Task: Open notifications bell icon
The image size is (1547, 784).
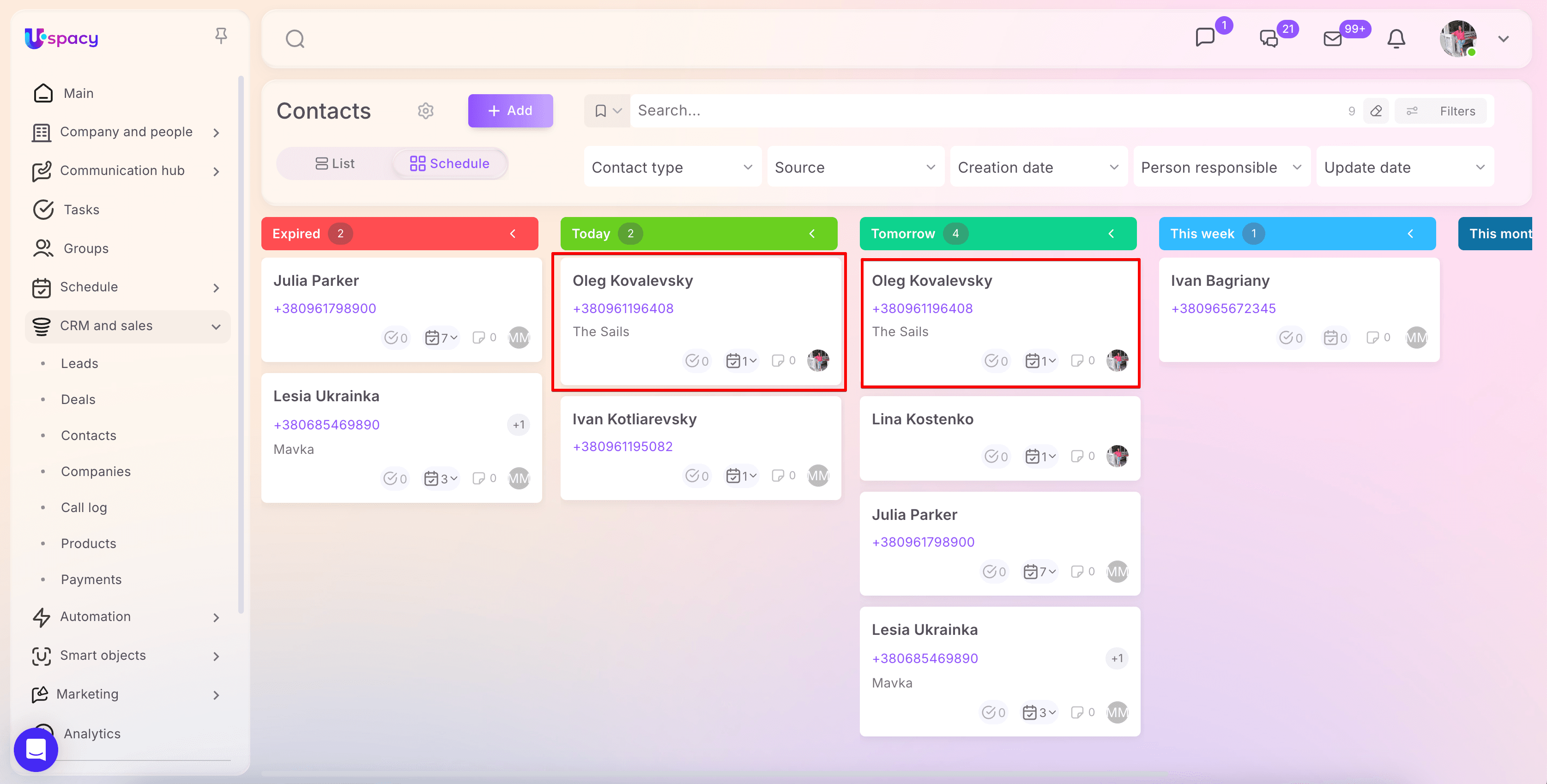Action: (x=1396, y=39)
